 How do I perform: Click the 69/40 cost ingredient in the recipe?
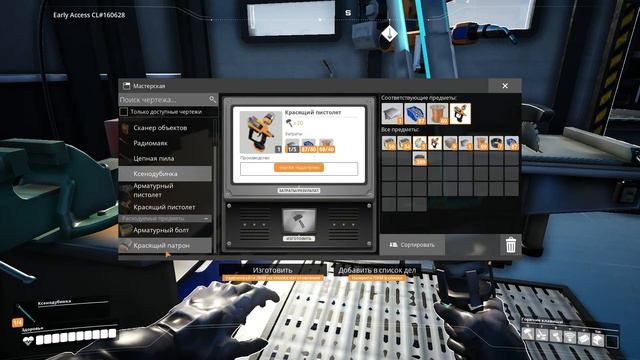coord(326,146)
